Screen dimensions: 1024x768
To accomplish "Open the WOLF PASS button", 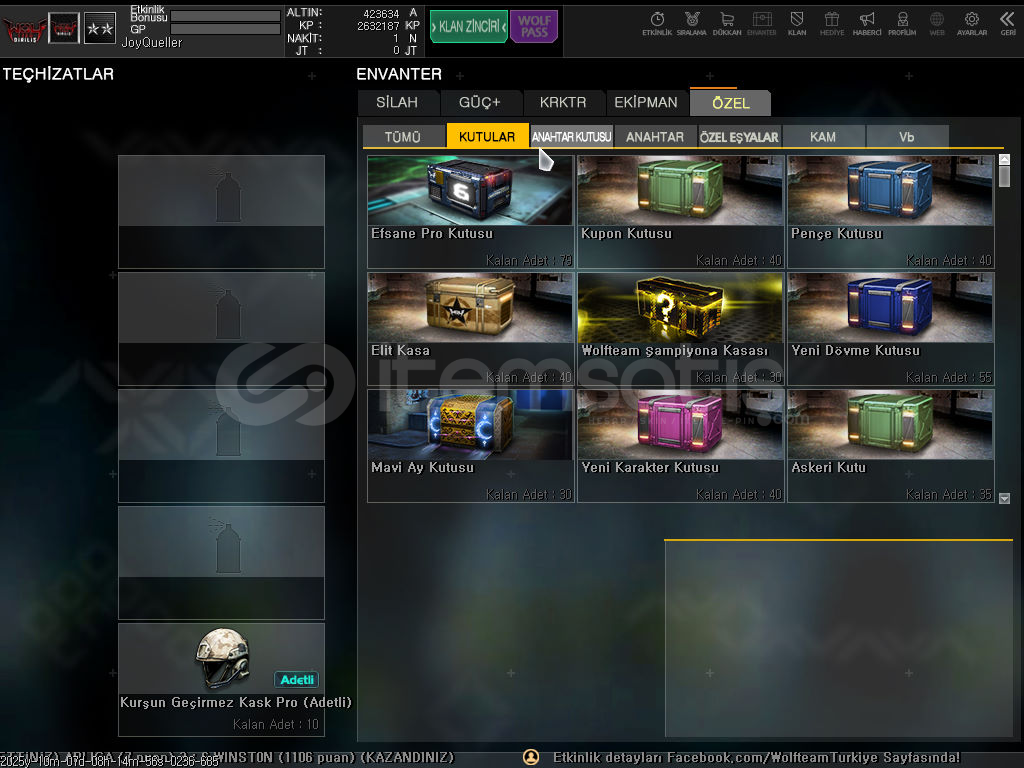I will (534, 27).
